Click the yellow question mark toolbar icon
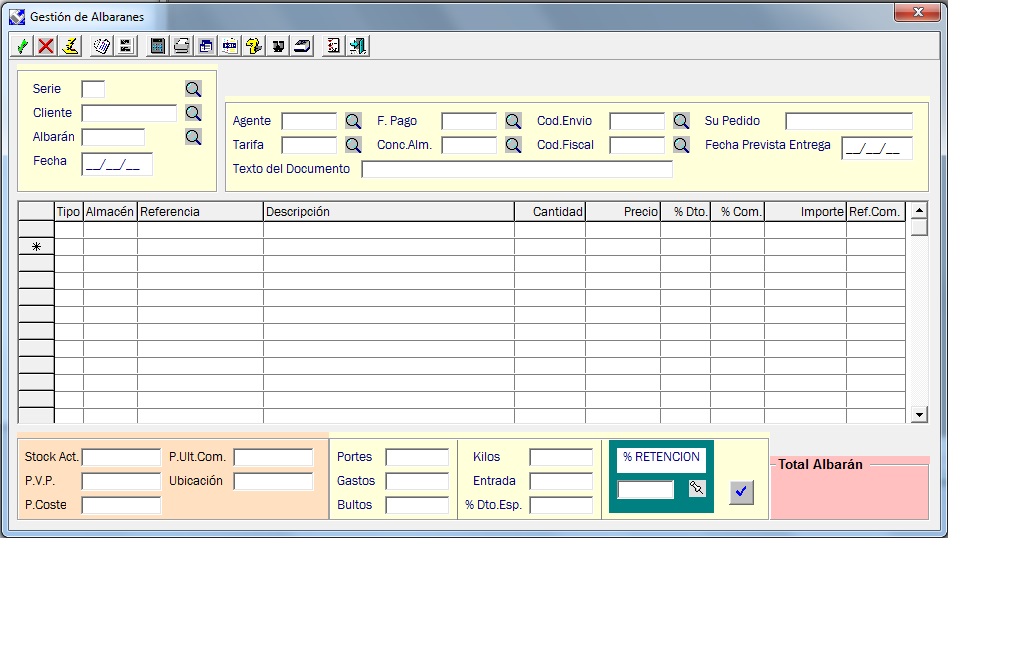 pos(254,46)
